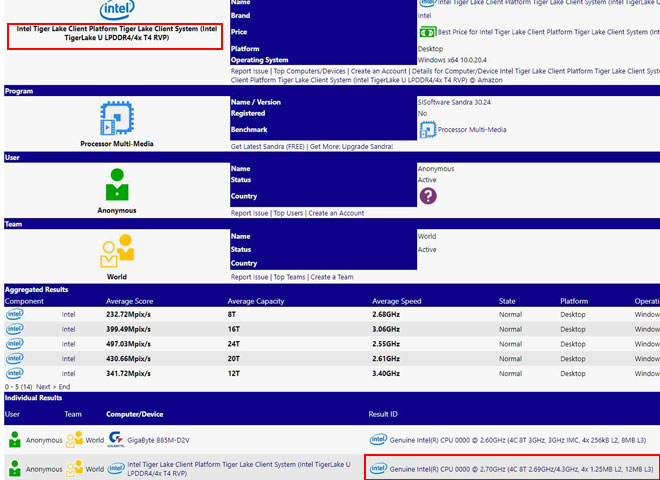Open Create an Account link beside Top Users
The height and width of the screenshot is (480, 660).
click(x=336, y=213)
